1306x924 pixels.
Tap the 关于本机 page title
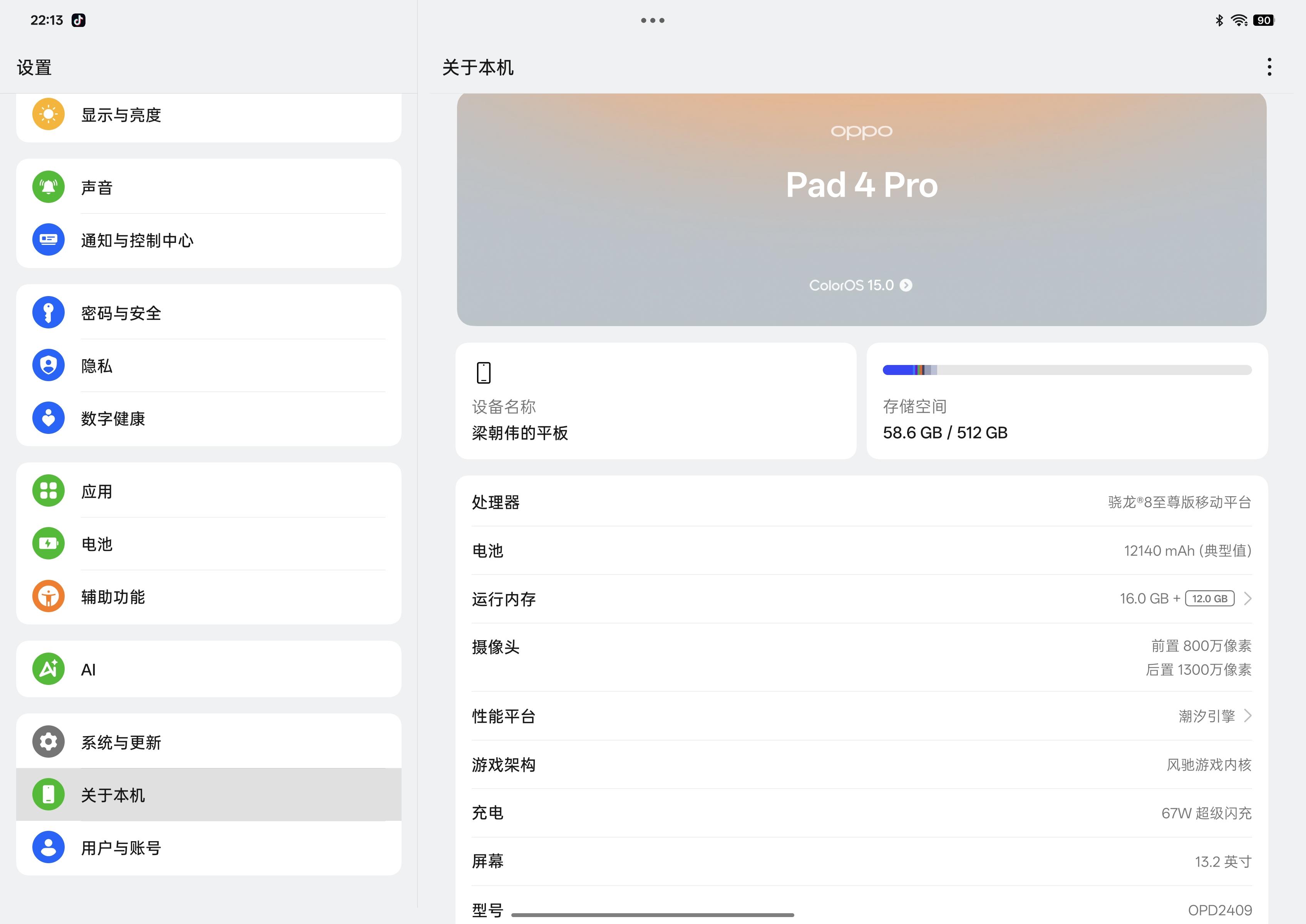477,68
